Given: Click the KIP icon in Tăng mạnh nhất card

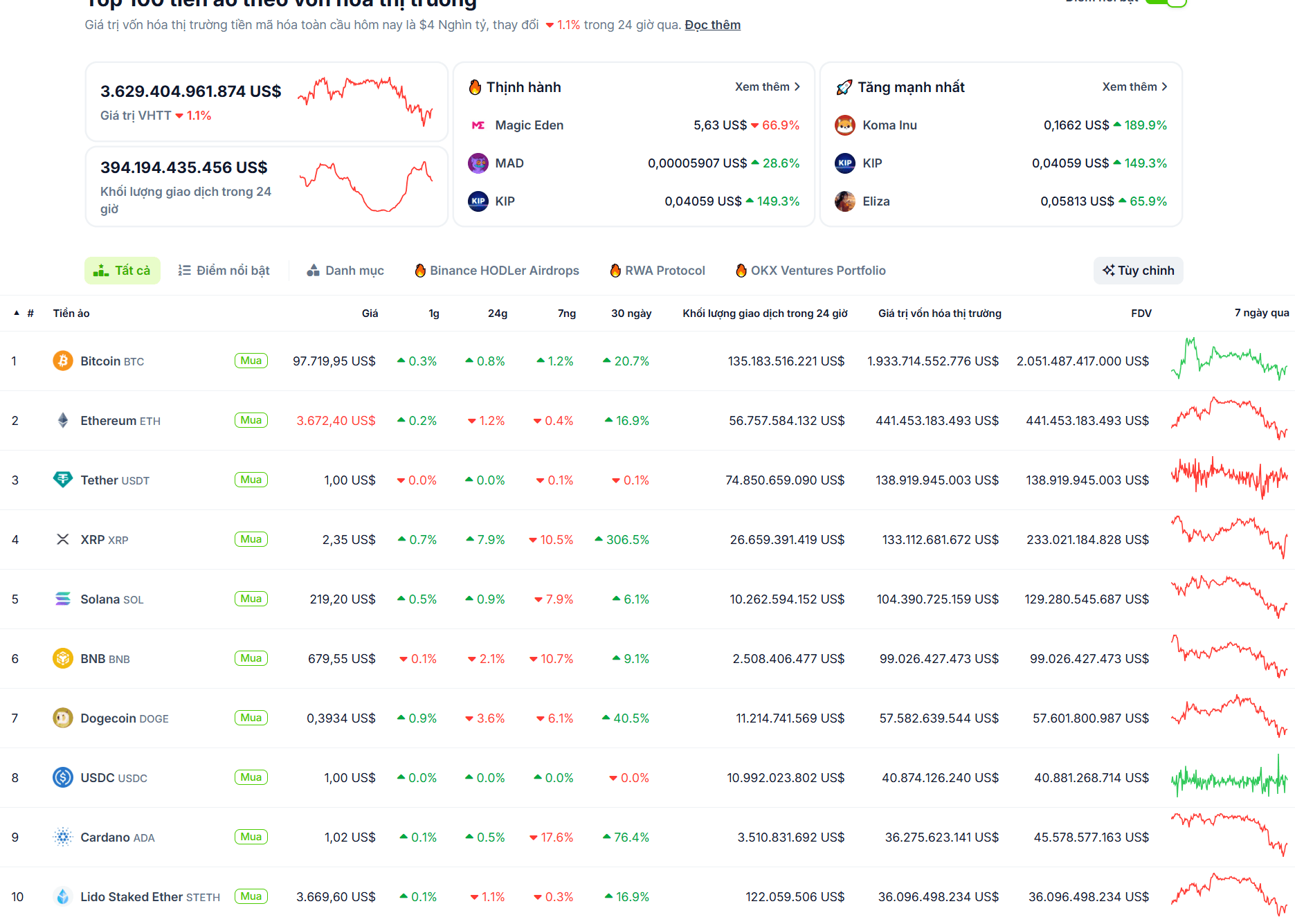Looking at the screenshot, I should (845, 163).
